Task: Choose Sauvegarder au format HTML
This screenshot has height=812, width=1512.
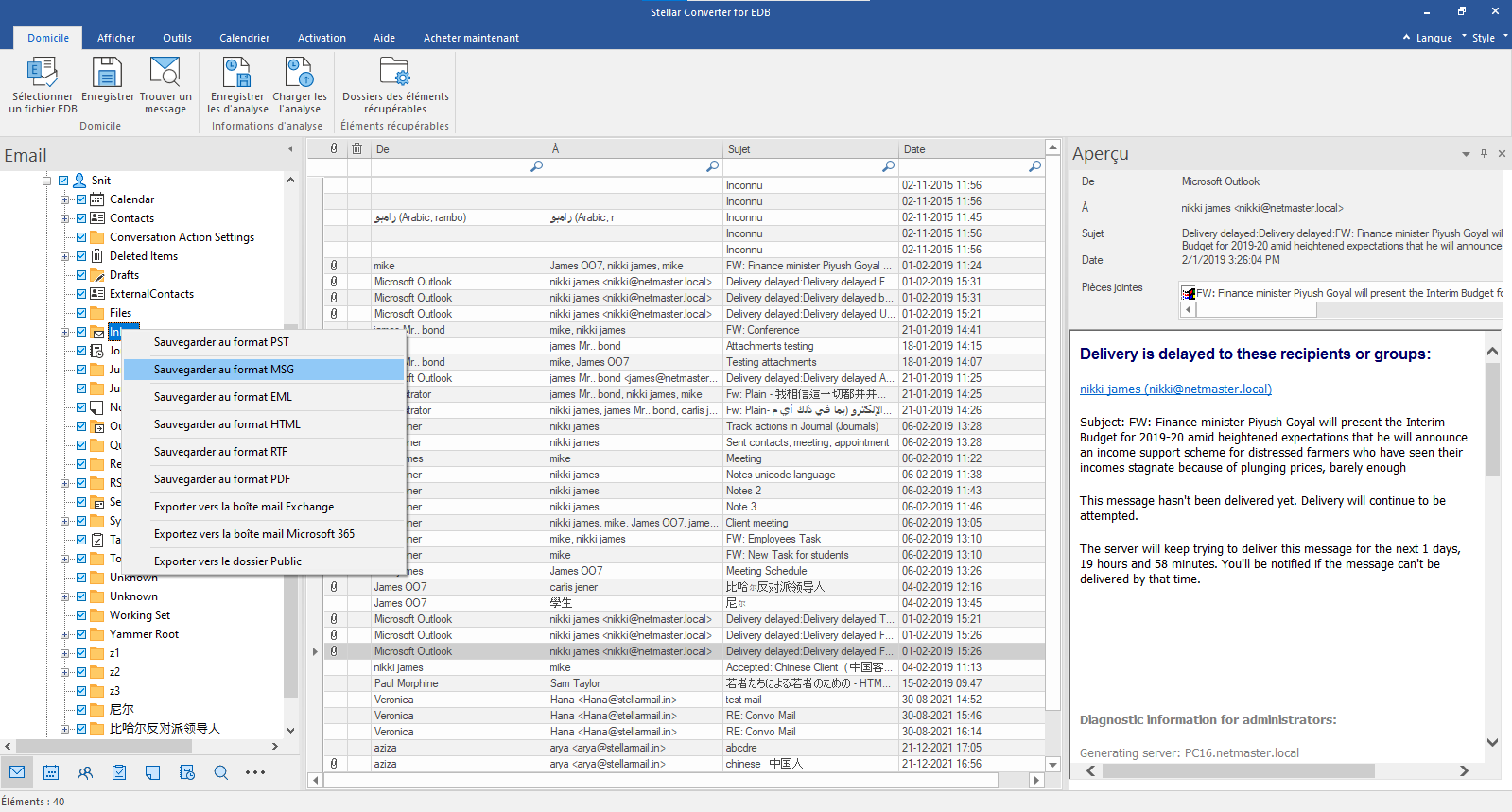Action: click(x=264, y=424)
